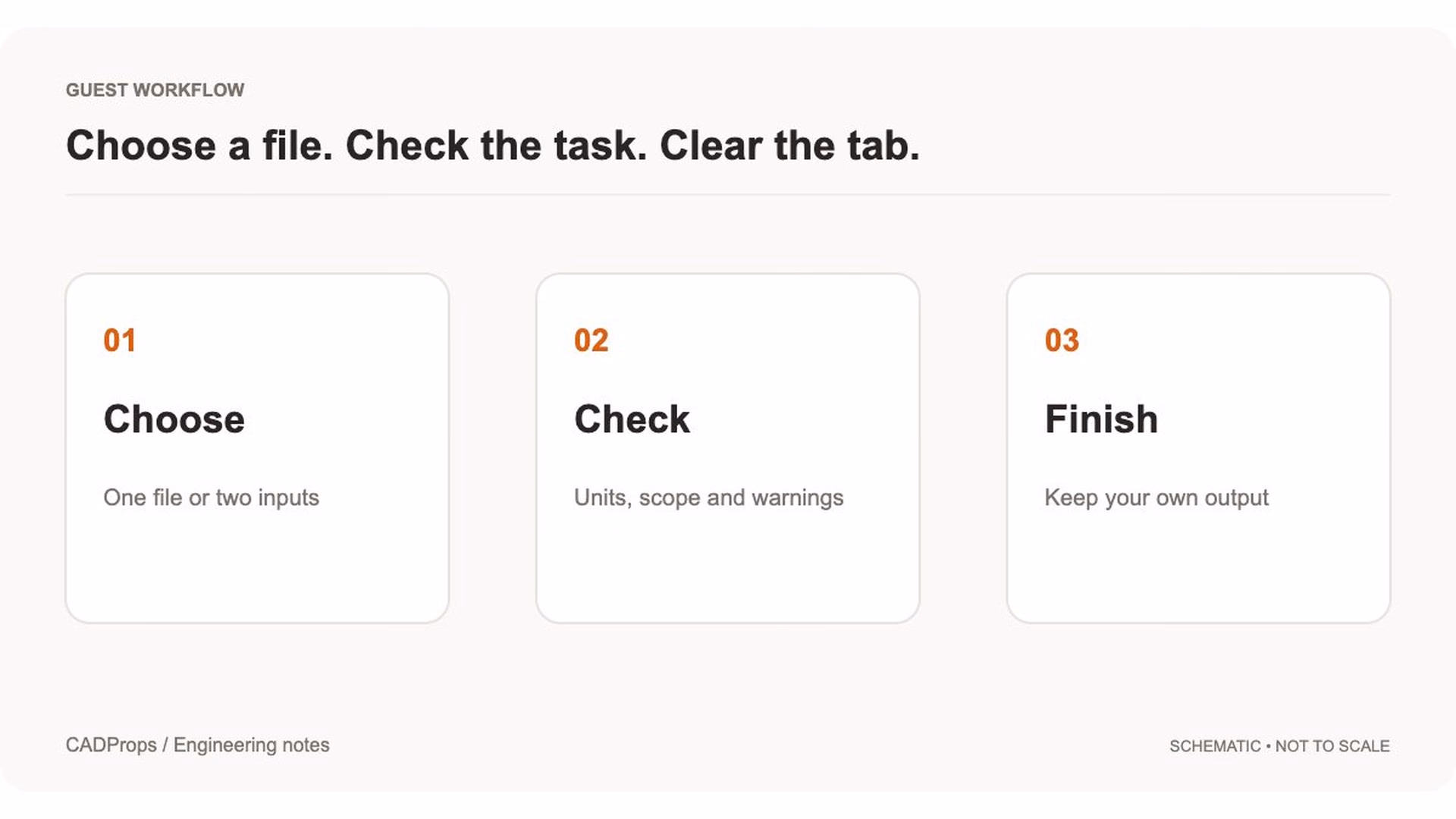Select the Choose card heading
The image size is (1456, 819).
pos(174,419)
